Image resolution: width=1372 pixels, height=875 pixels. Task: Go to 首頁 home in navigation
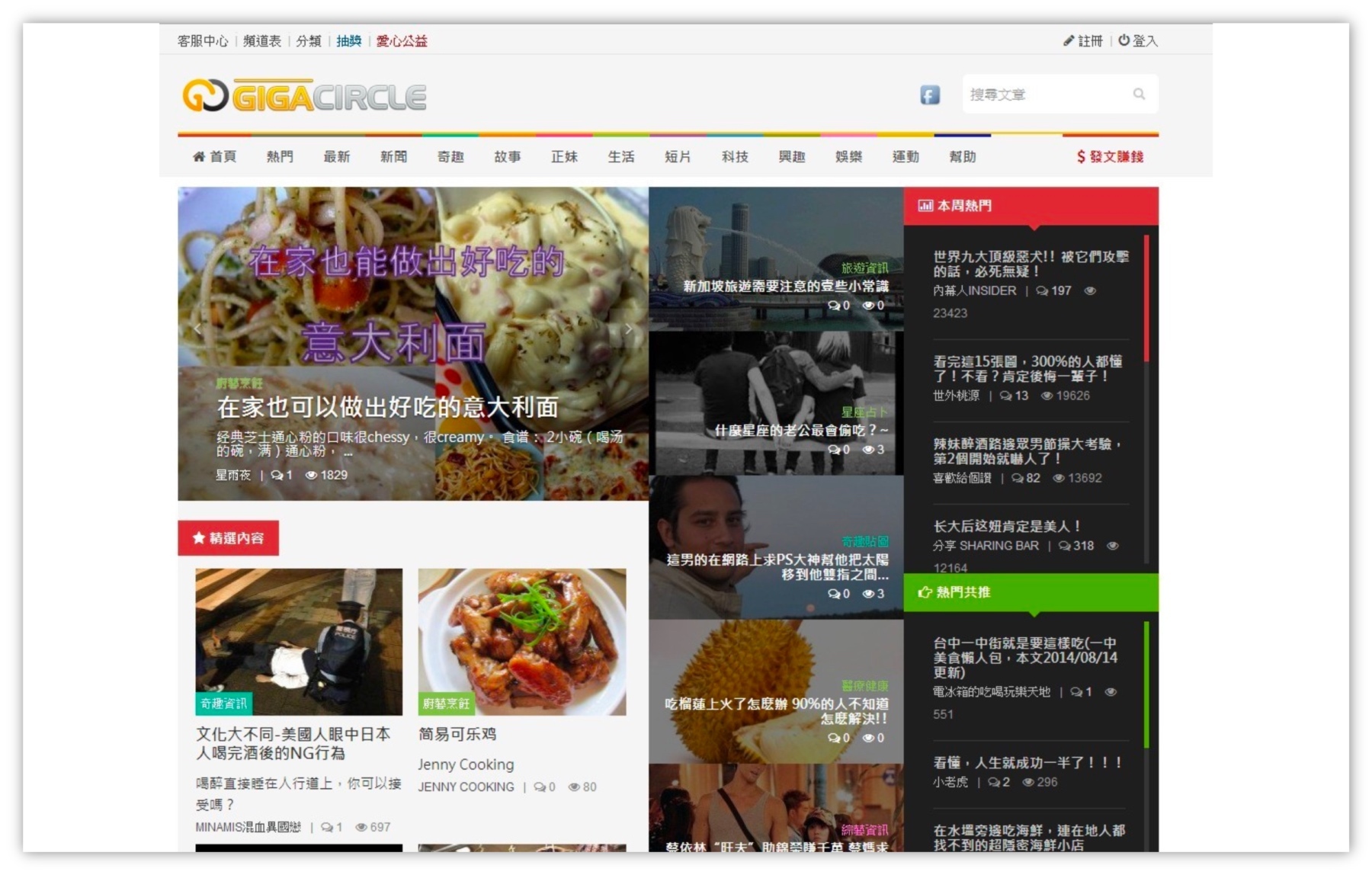215,157
